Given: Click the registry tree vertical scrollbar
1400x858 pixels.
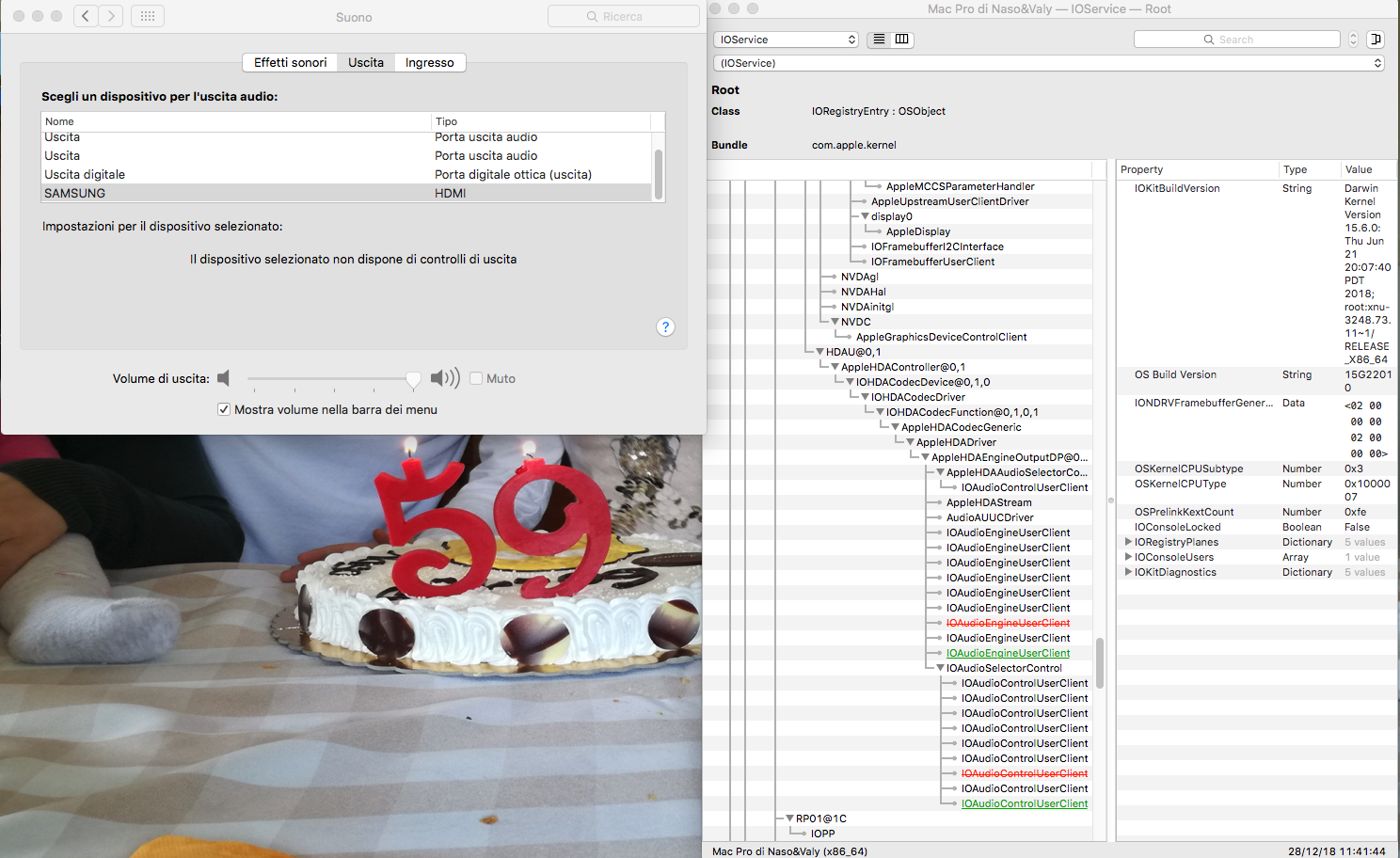Looking at the screenshot, I should click(1099, 662).
